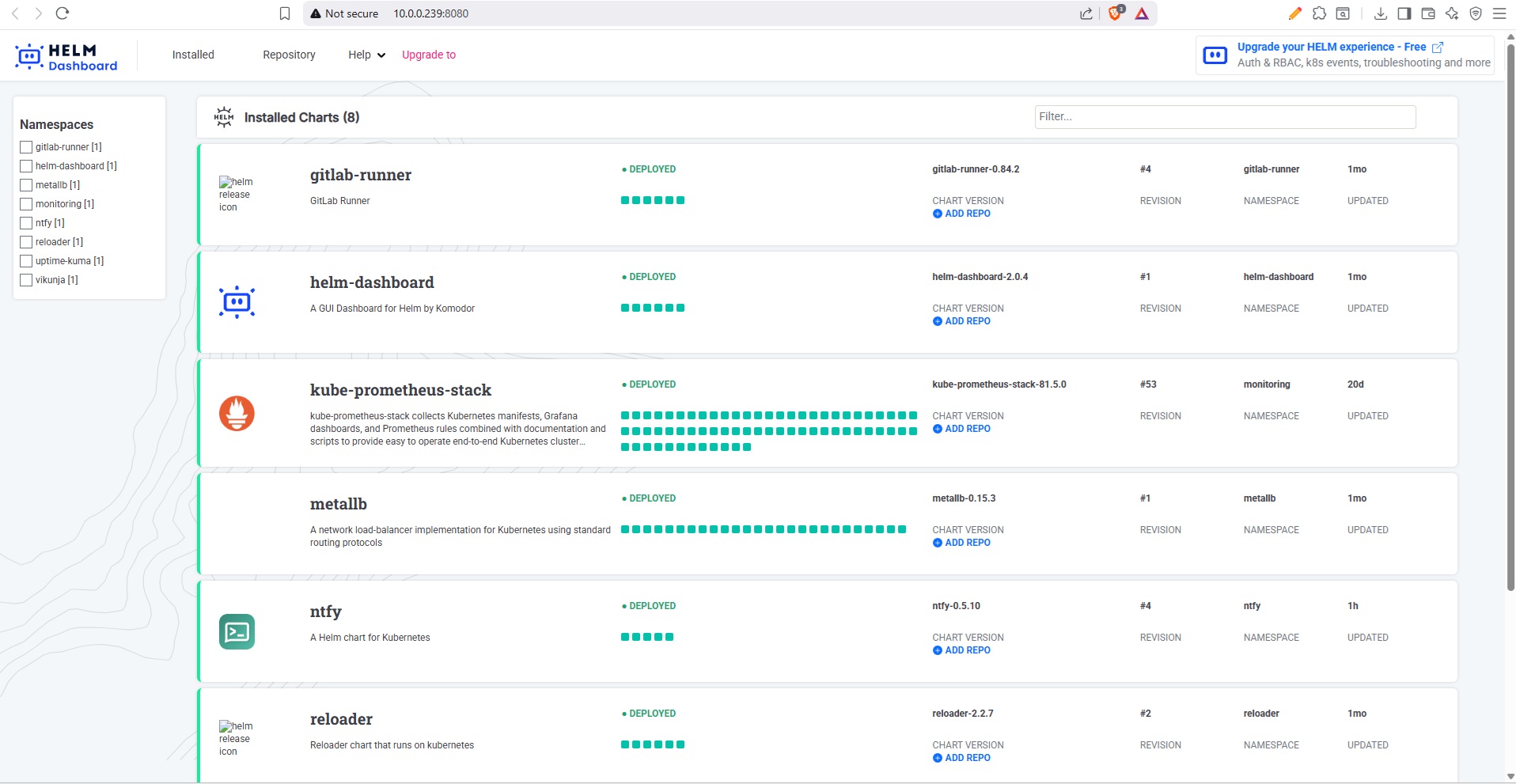This screenshot has height=784, width=1516.
Task: Click the browser reload icon
Action: 63,13
